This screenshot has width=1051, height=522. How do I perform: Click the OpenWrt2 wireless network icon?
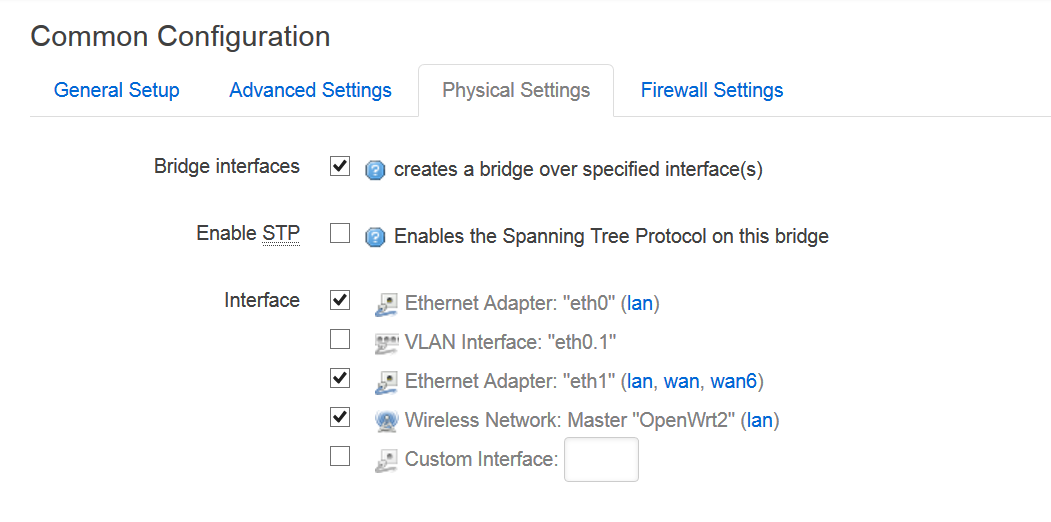[x=385, y=421]
